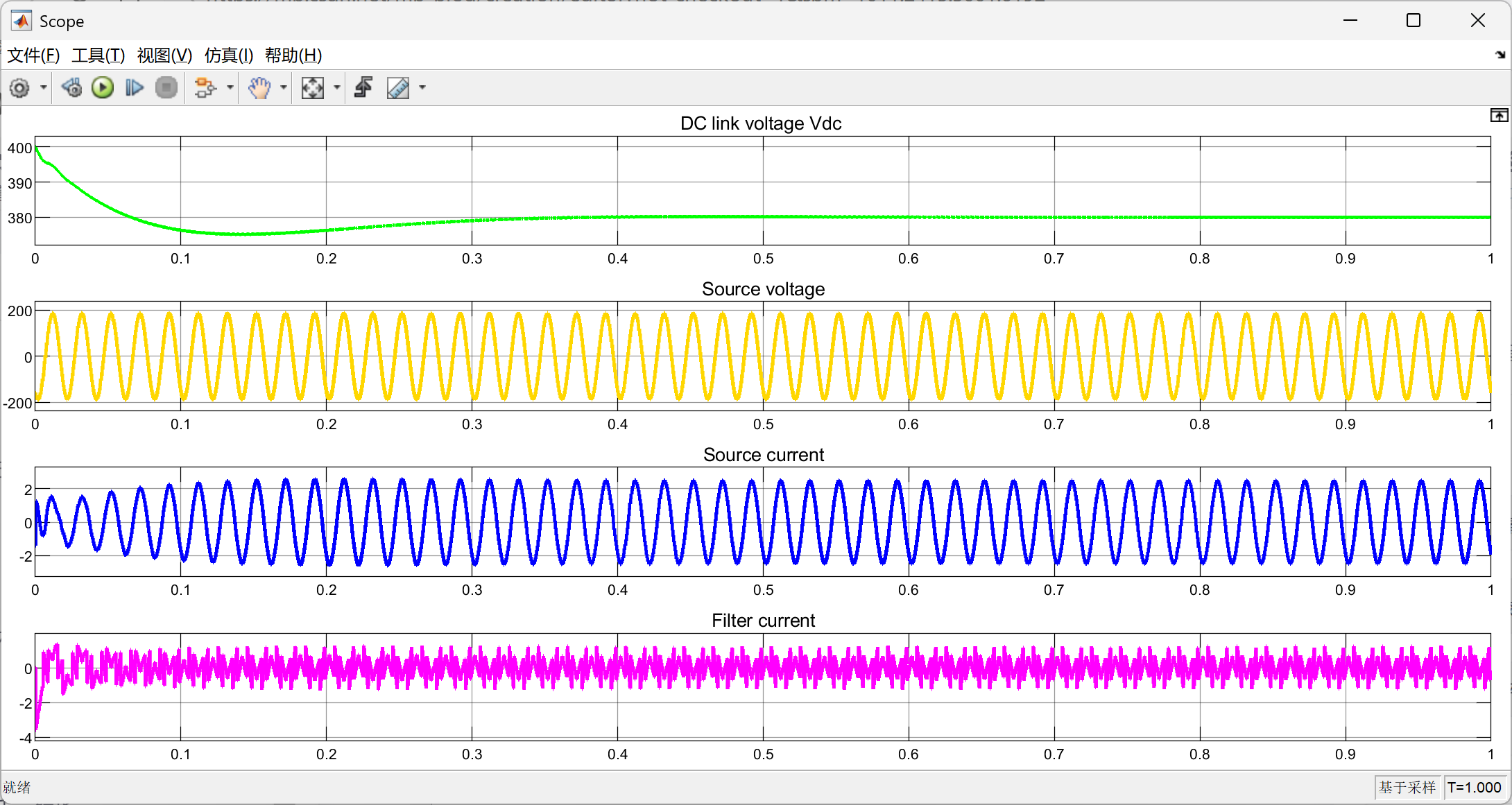Click the 帮助(H) menu

click(x=293, y=55)
